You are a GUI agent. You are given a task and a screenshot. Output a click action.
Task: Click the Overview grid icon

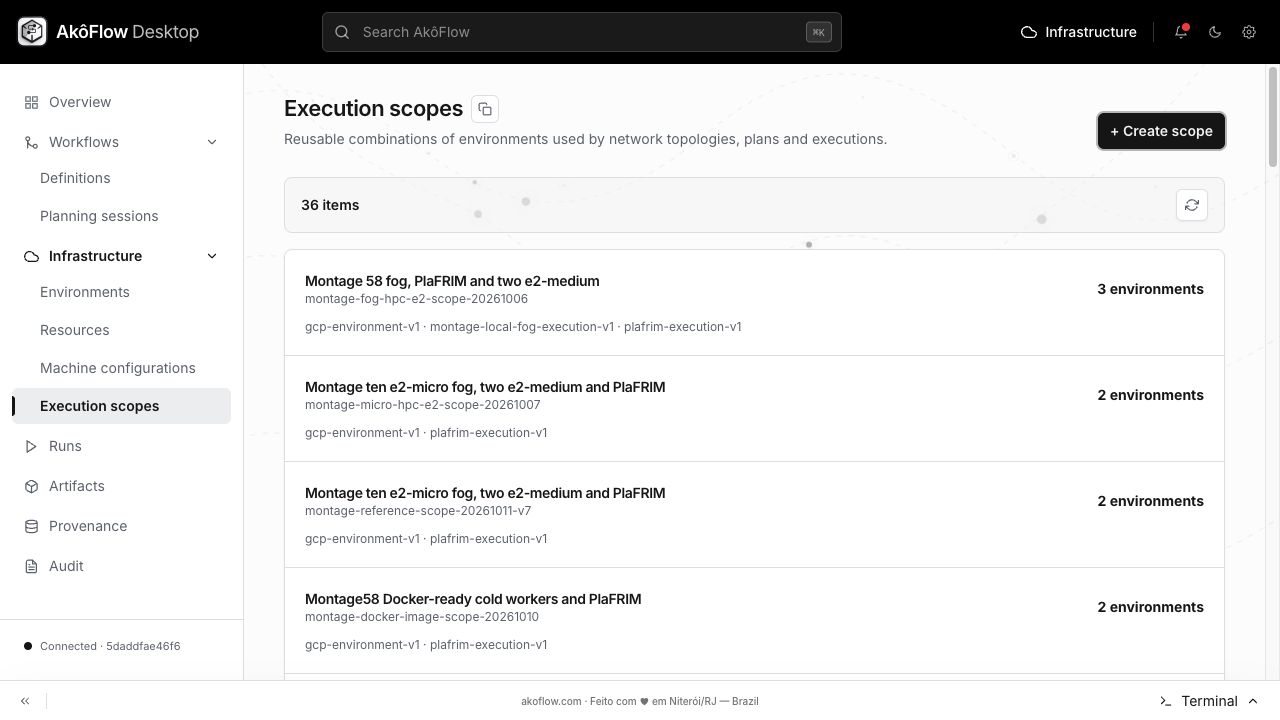click(31, 102)
